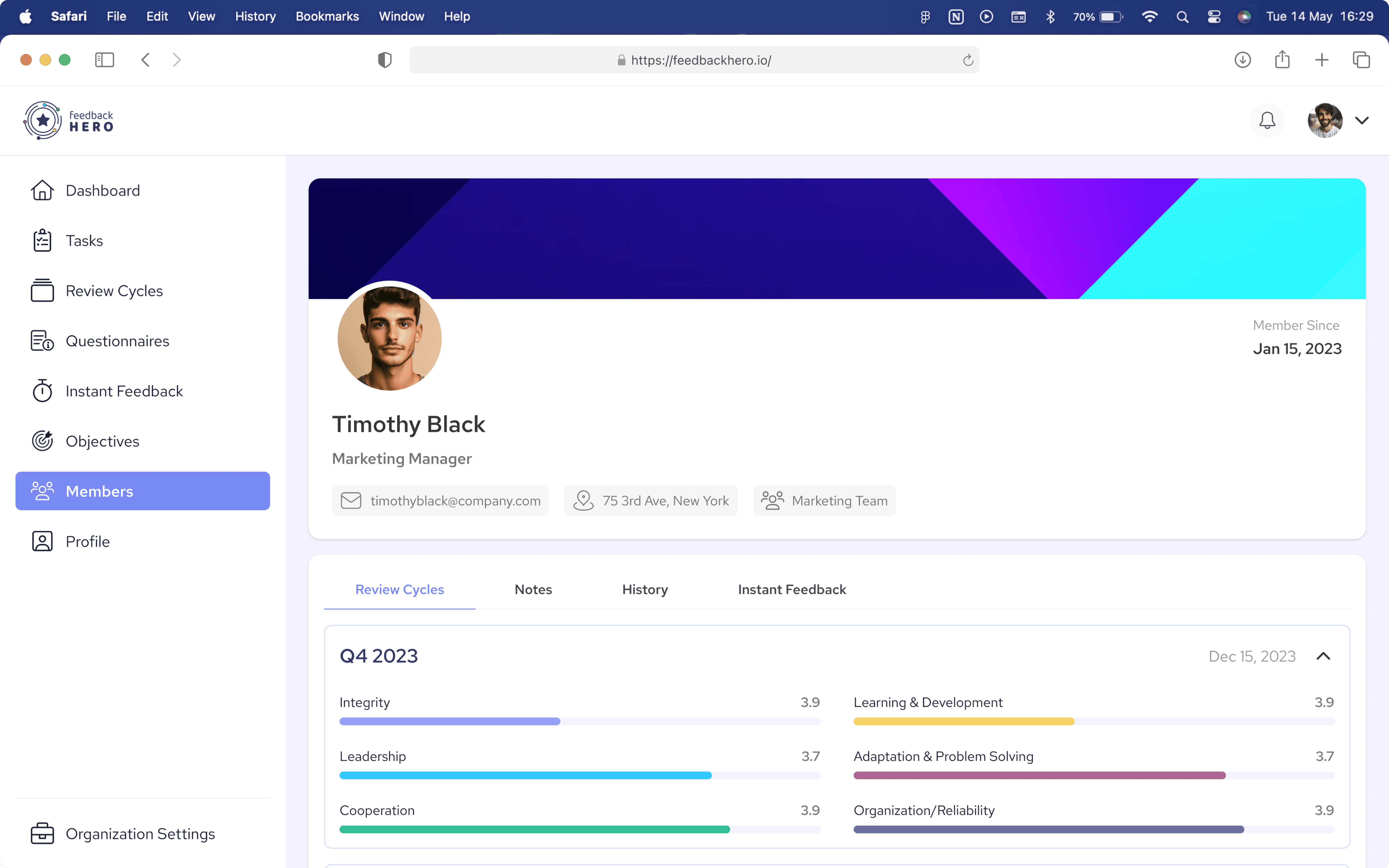
Task: Select the Members sidebar item
Action: 142,491
